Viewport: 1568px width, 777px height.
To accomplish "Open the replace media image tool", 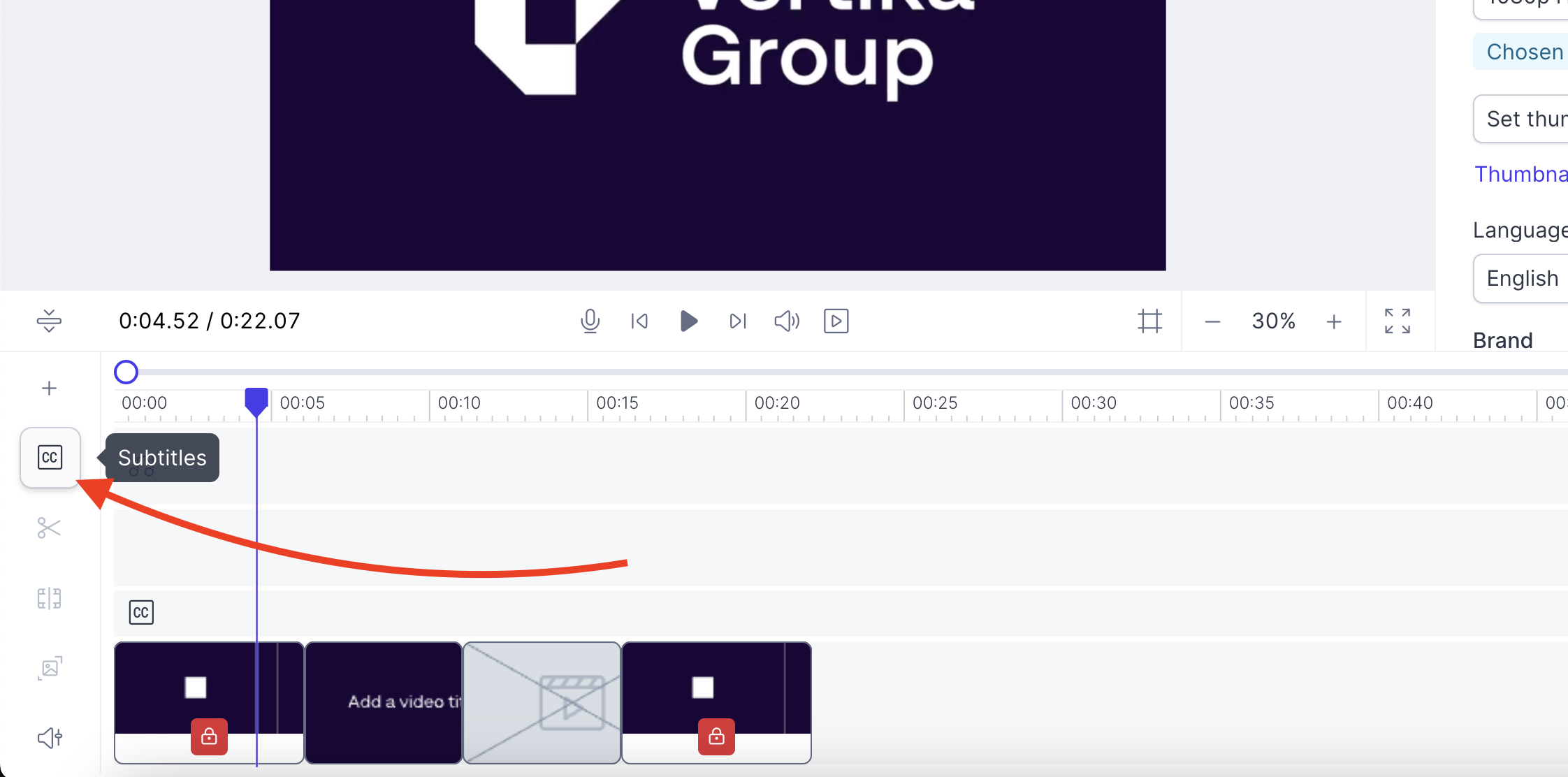I will (x=49, y=669).
